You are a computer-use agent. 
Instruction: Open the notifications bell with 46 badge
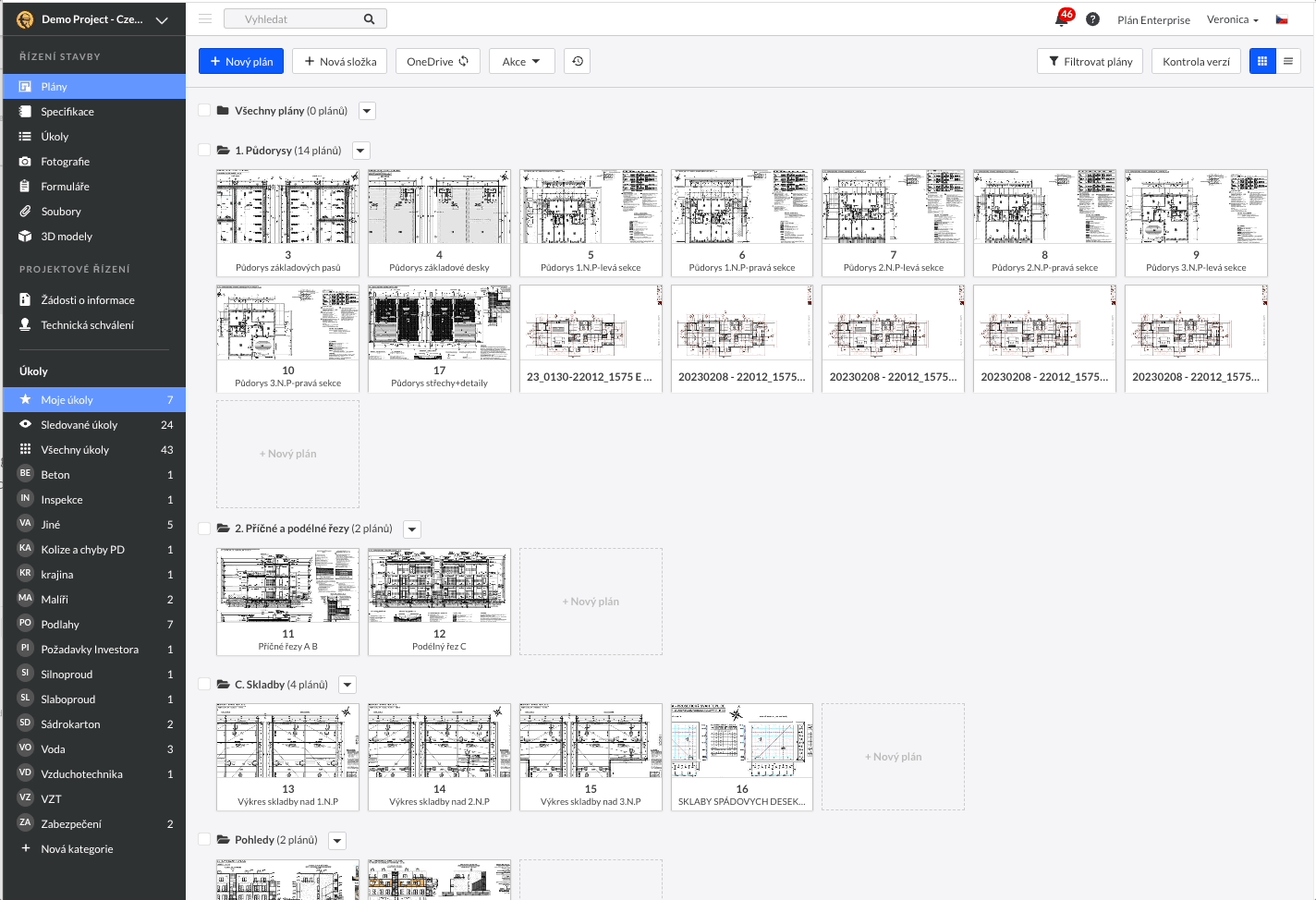click(x=1063, y=18)
